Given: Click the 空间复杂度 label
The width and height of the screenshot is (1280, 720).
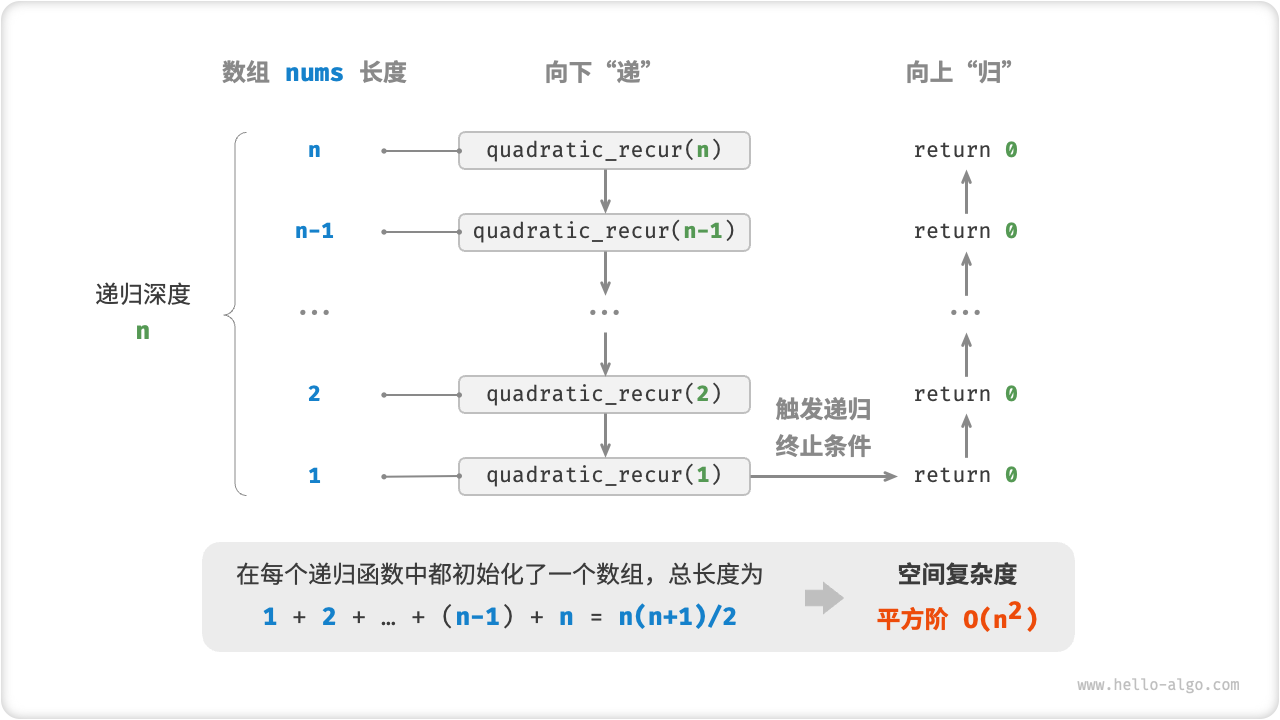Looking at the screenshot, I should [957, 574].
